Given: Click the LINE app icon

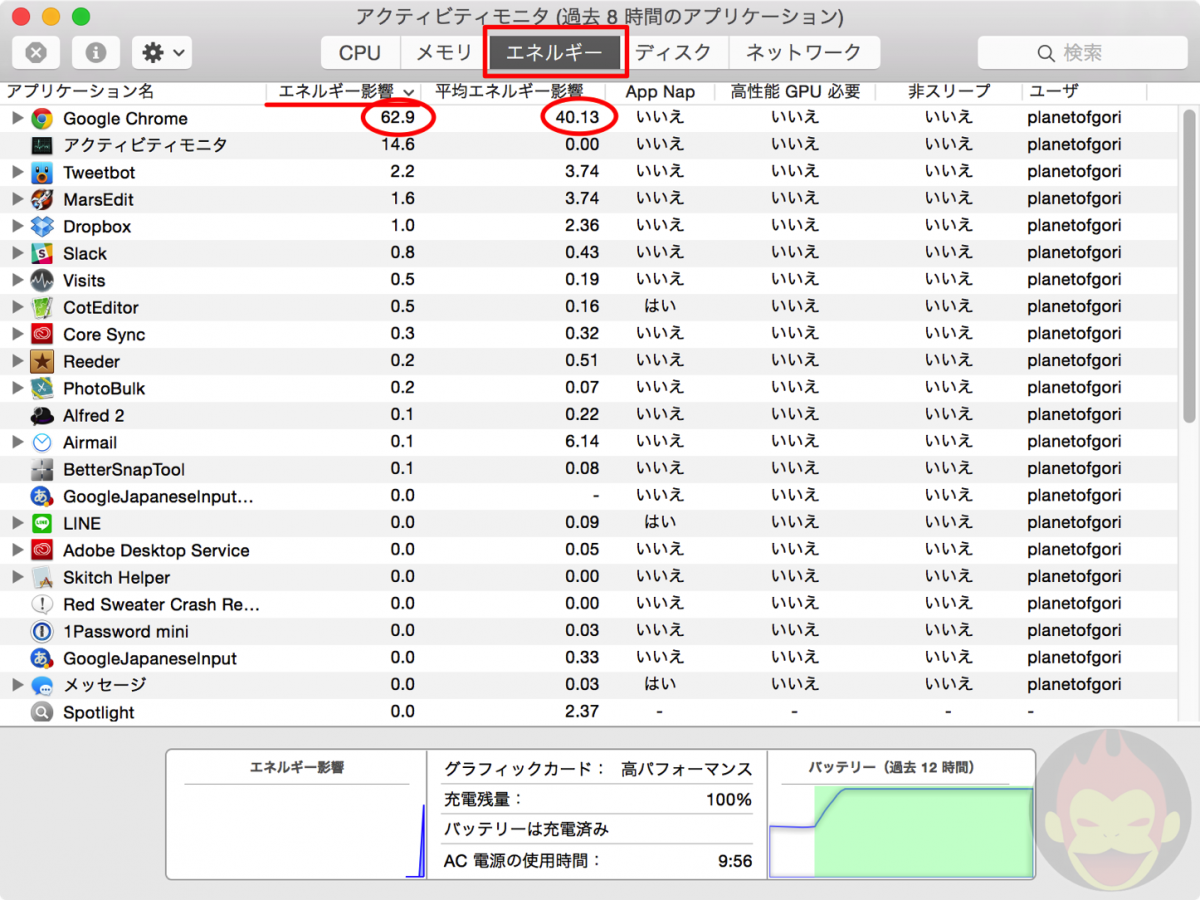Looking at the screenshot, I should [42, 523].
